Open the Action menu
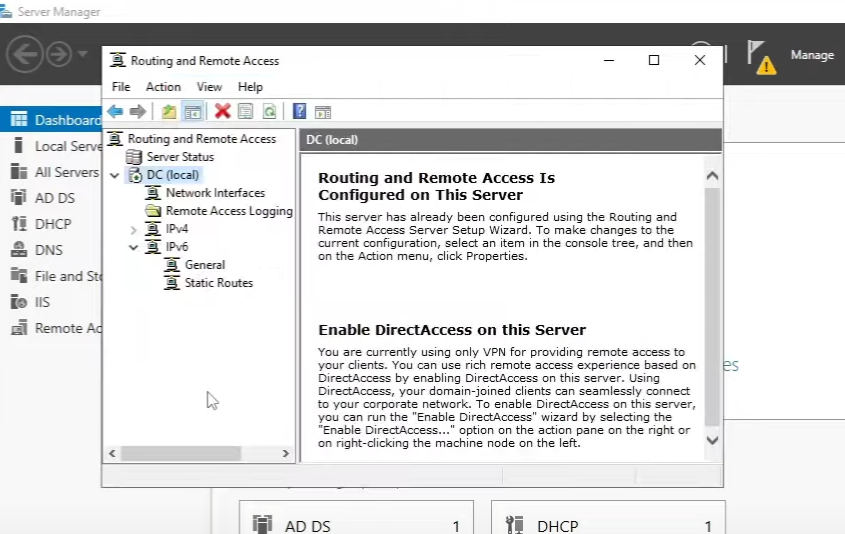The width and height of the screenshot is (845, 534). pos(163,87)
